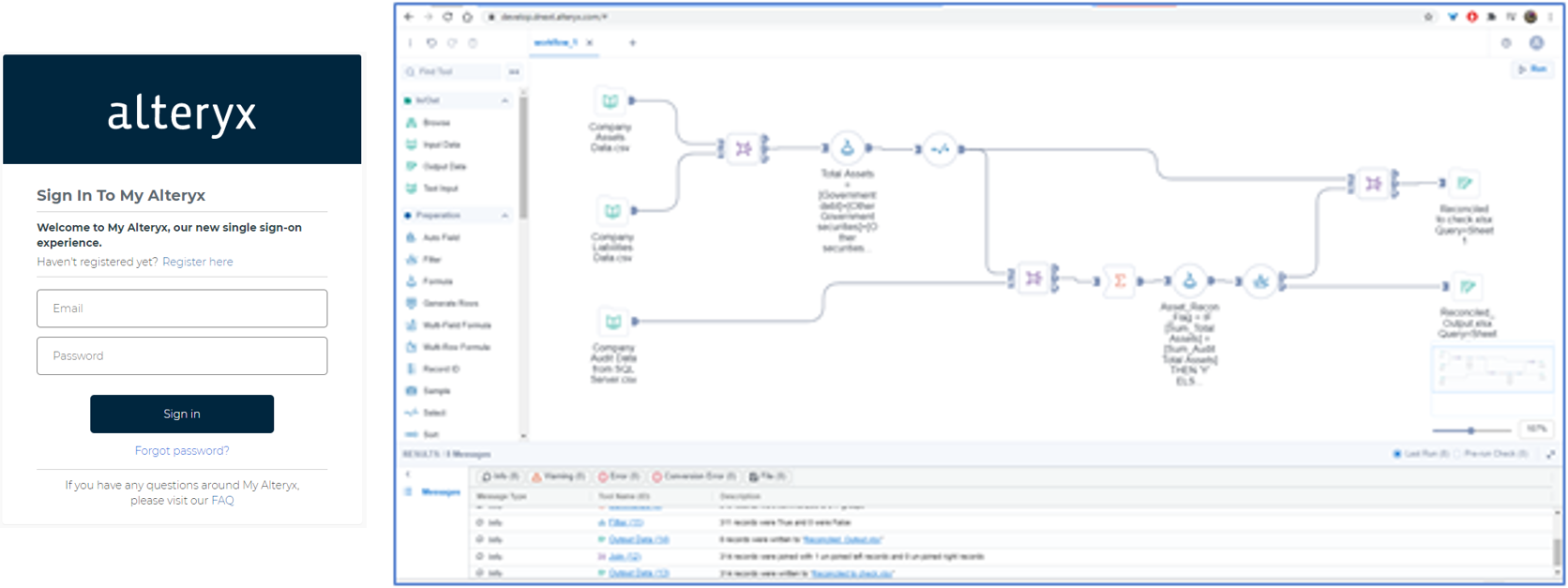Click the Run workflow button
1568x588 pixels.
tap(1532, 69)
